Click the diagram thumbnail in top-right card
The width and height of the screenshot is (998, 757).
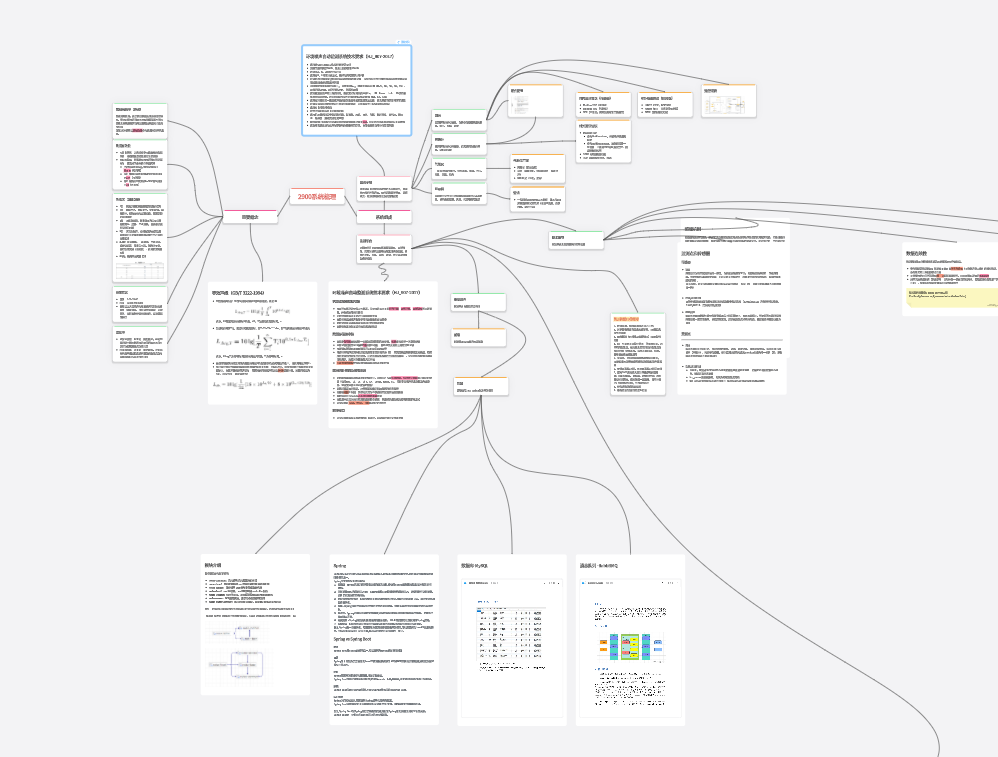tap(727, 105)
